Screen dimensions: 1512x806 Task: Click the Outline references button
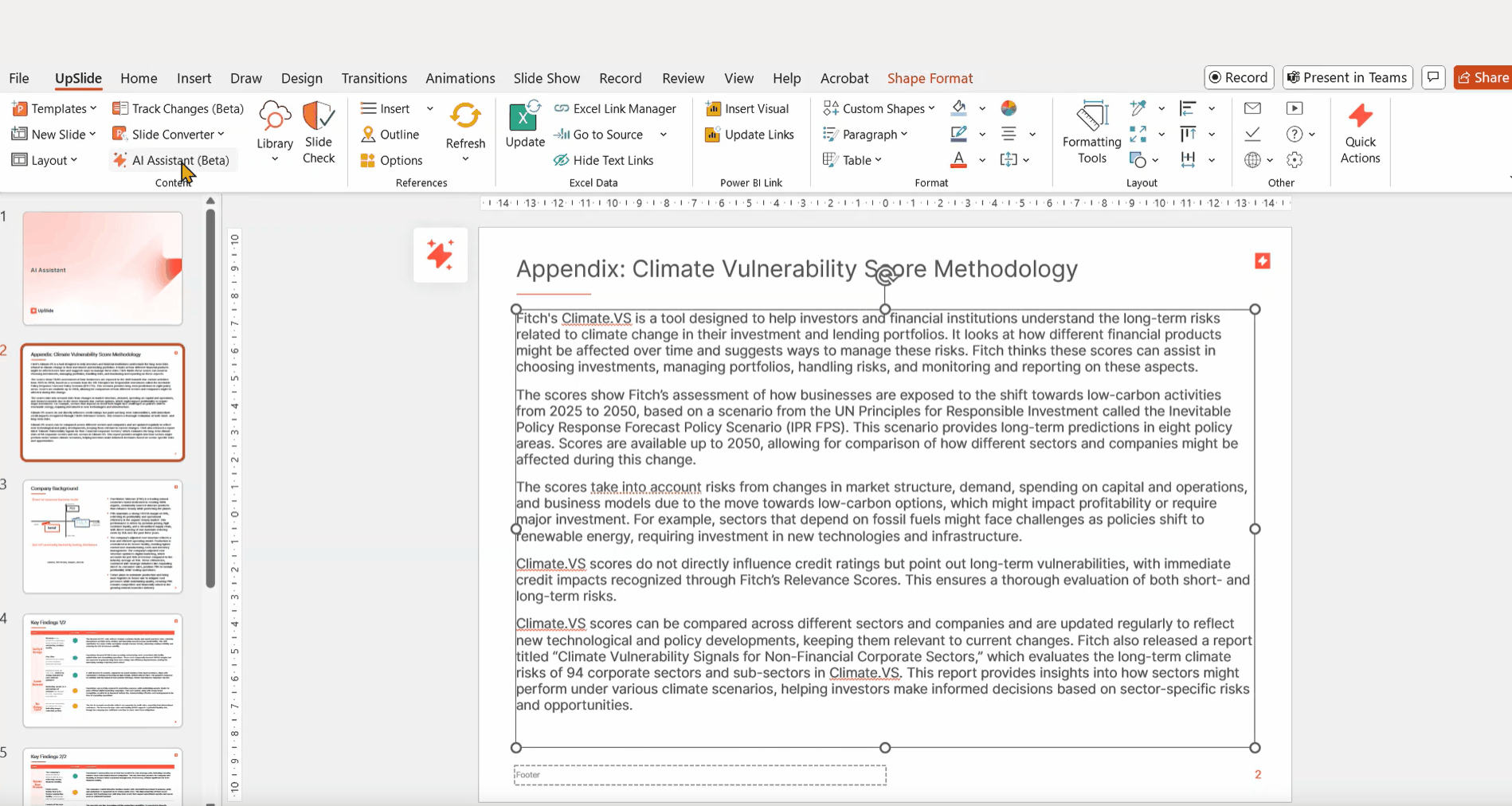pos(390,135)
